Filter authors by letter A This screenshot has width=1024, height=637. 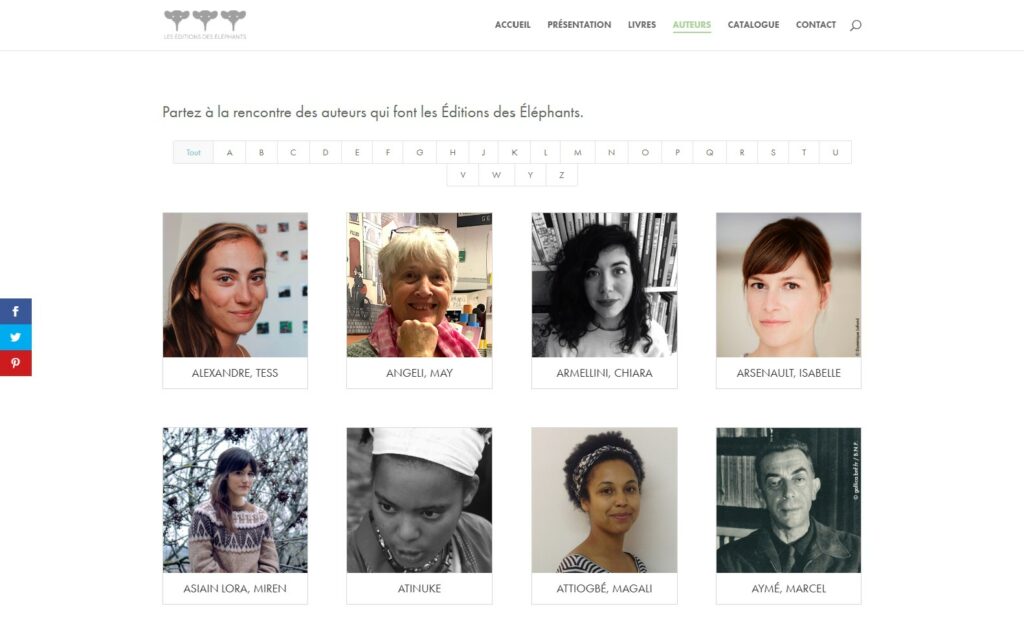pyautogui.click(x=229, y=152)
